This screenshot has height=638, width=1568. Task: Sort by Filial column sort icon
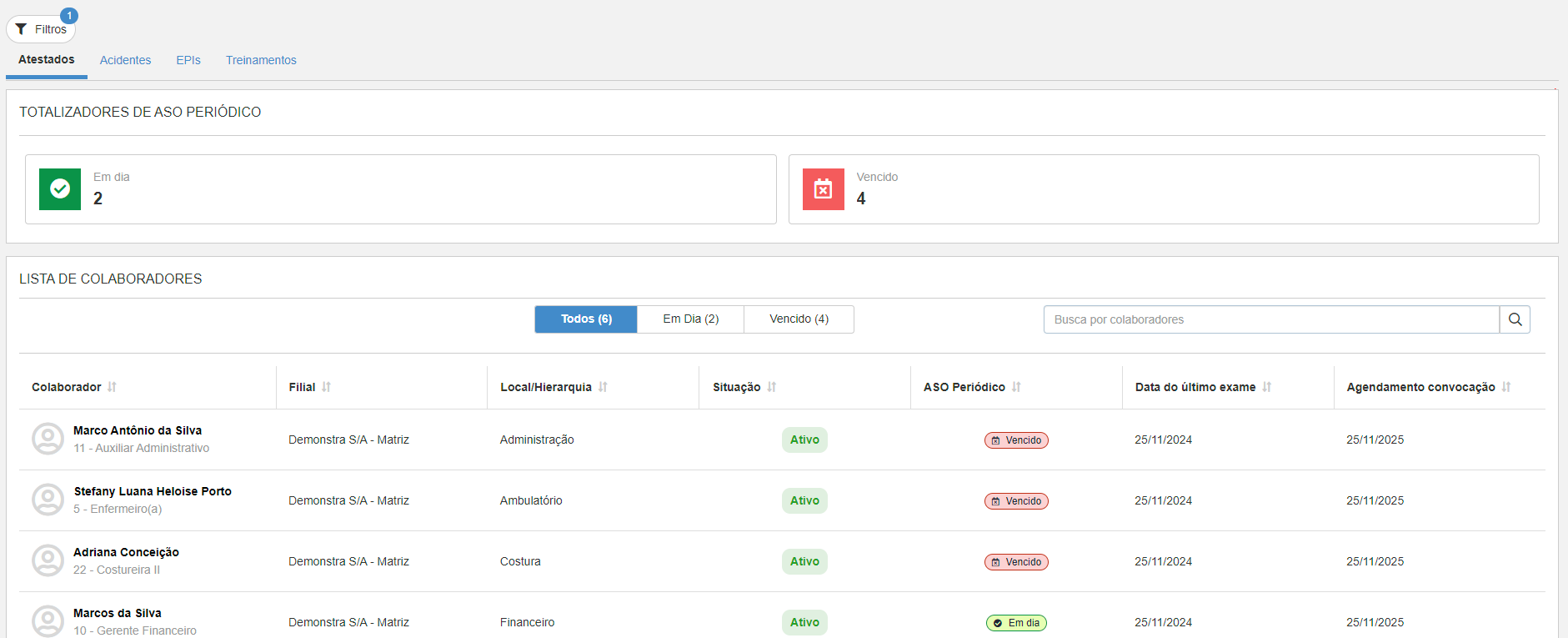[326, 387]
